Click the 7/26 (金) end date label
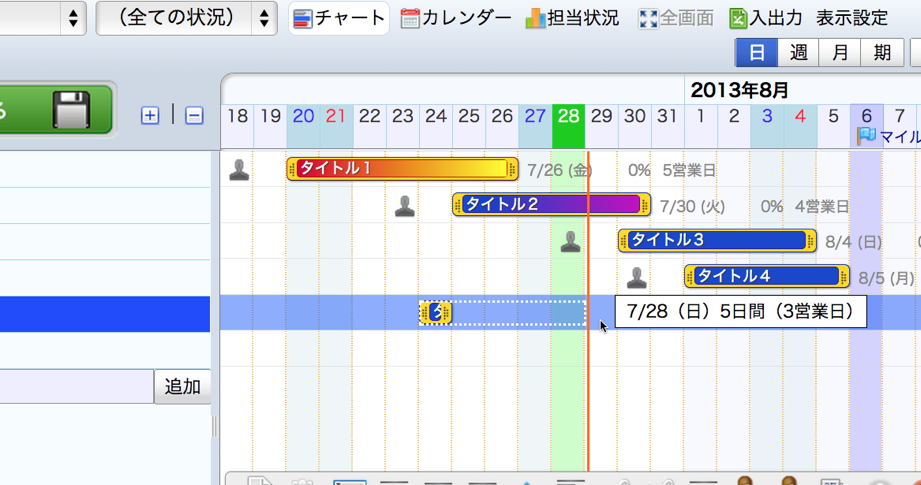Image resolution: width=921 pixels, height=485 pixels. (x=560, y=170)
